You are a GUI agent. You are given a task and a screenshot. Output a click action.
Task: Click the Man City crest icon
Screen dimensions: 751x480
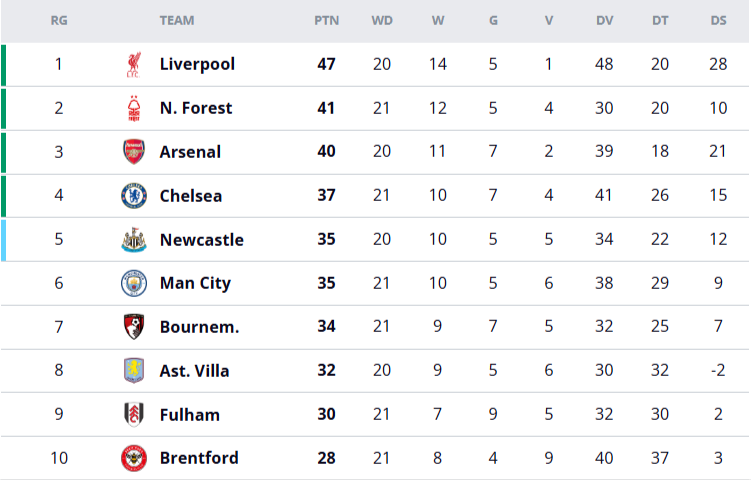click(133, 283)
